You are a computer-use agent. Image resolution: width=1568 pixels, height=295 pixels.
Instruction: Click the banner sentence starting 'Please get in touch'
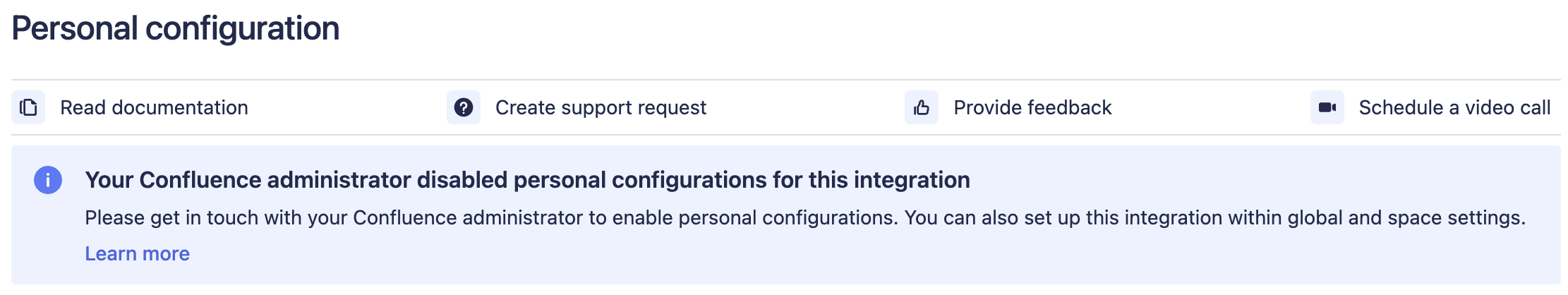491,217
